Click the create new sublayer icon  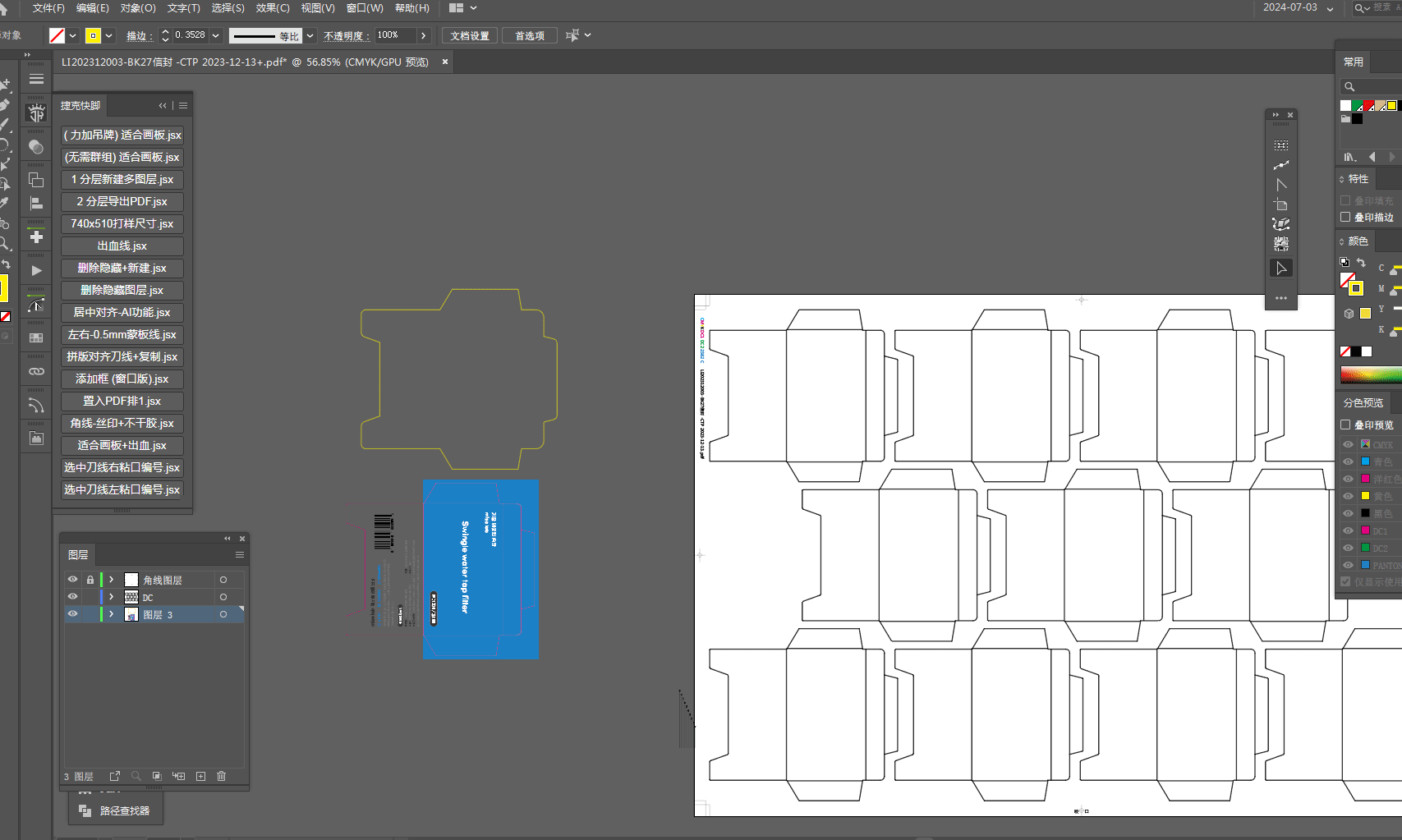178,776
